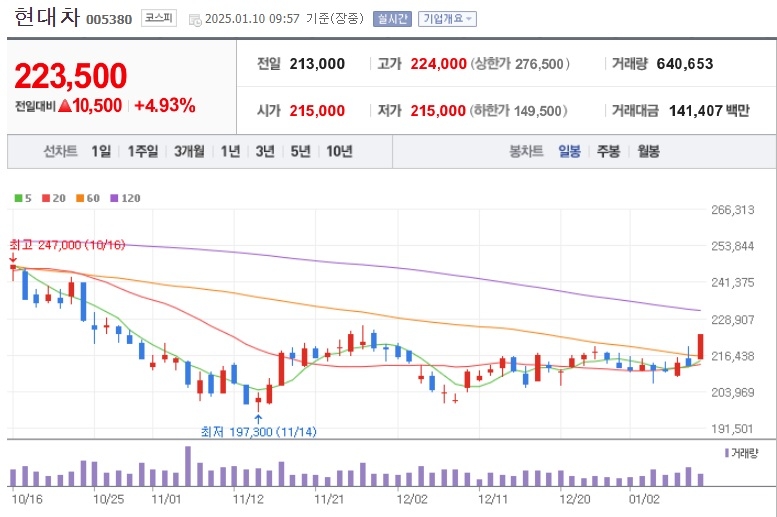Image resolution: width=777 pixels, height=517 pixels.
Task: Click the 코스피 market badge
Action: point(159,18)
